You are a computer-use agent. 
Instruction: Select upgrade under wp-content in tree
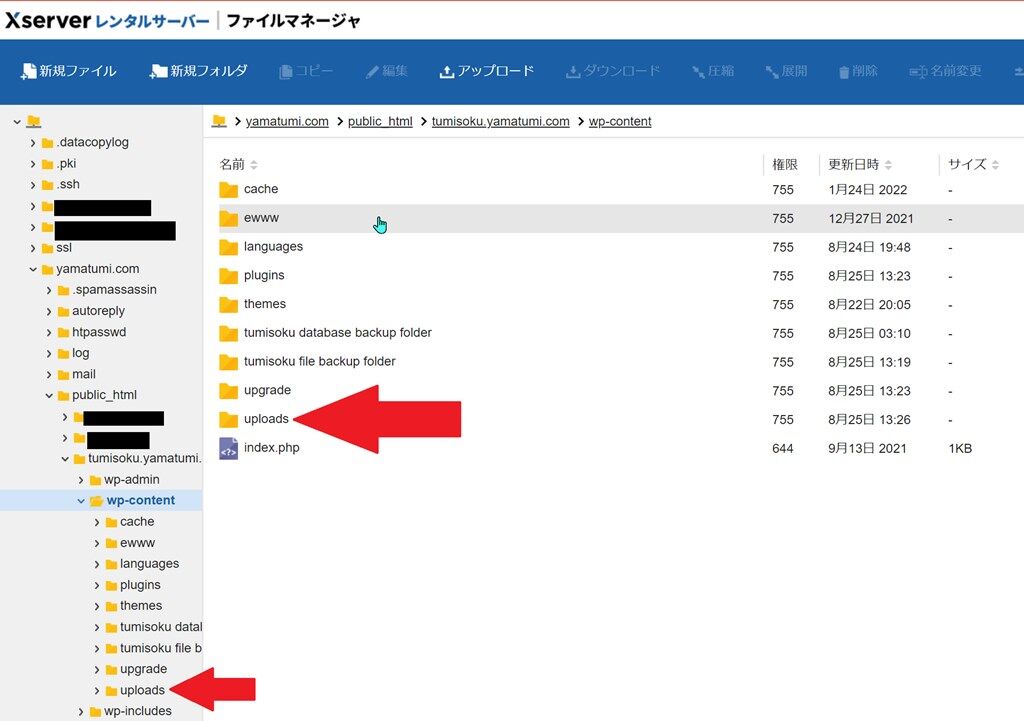[x=143, y=669]
